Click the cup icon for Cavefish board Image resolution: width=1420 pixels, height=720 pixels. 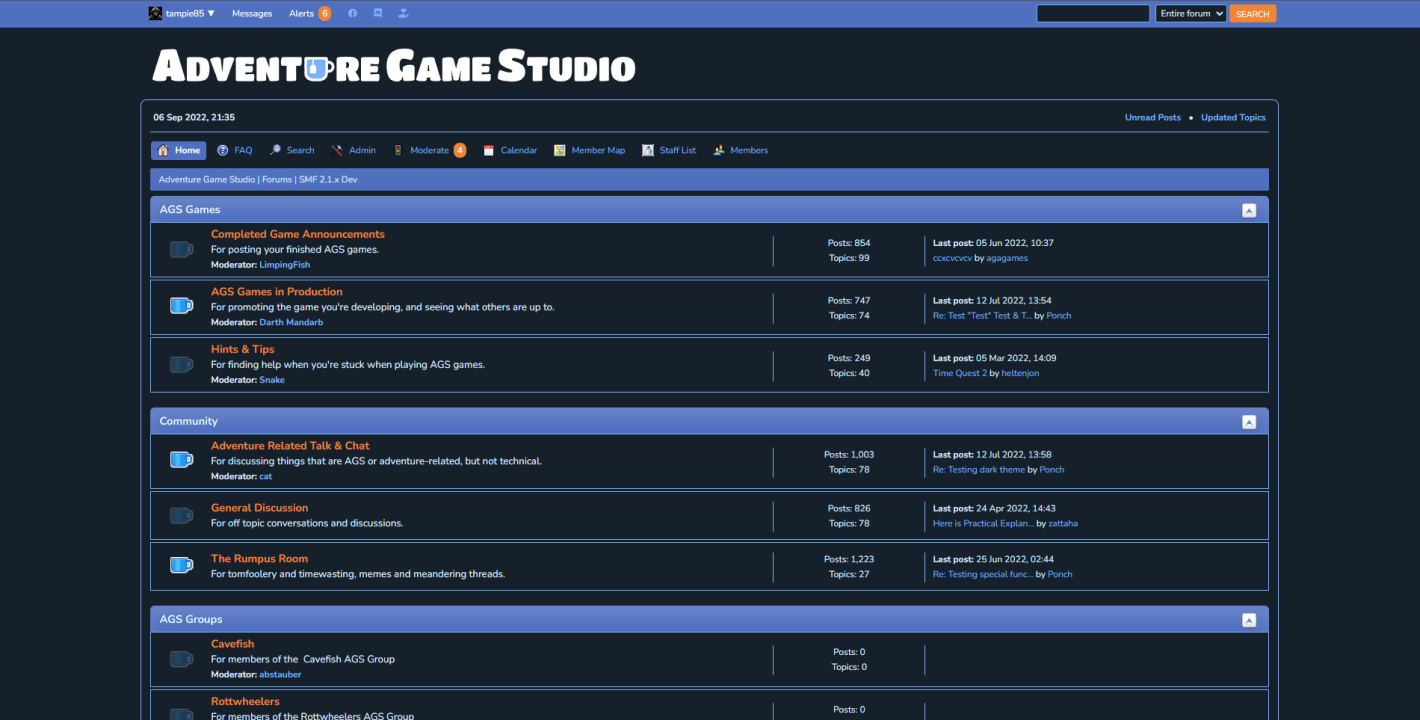tap(181, 659)
